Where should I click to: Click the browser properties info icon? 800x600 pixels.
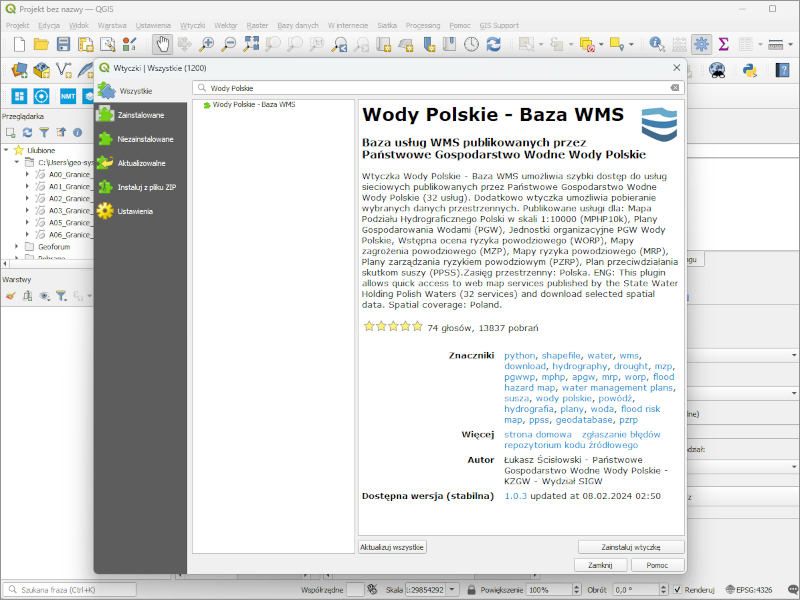click(78, 133)
